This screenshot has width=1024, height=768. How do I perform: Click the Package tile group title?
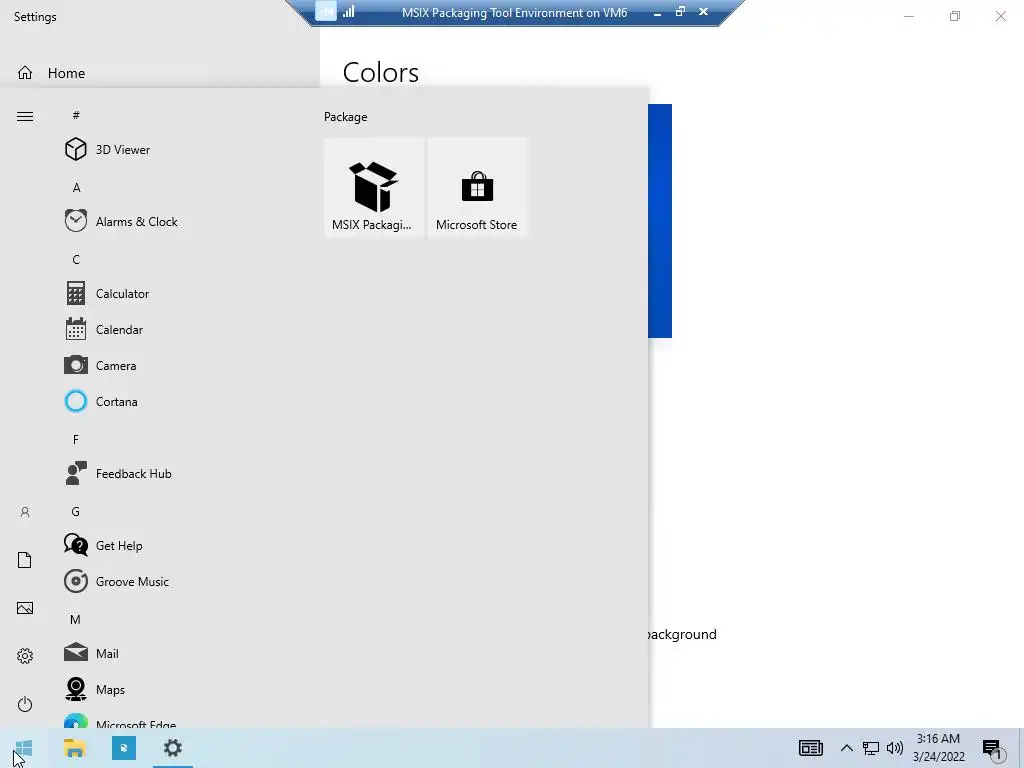(345, 117)
